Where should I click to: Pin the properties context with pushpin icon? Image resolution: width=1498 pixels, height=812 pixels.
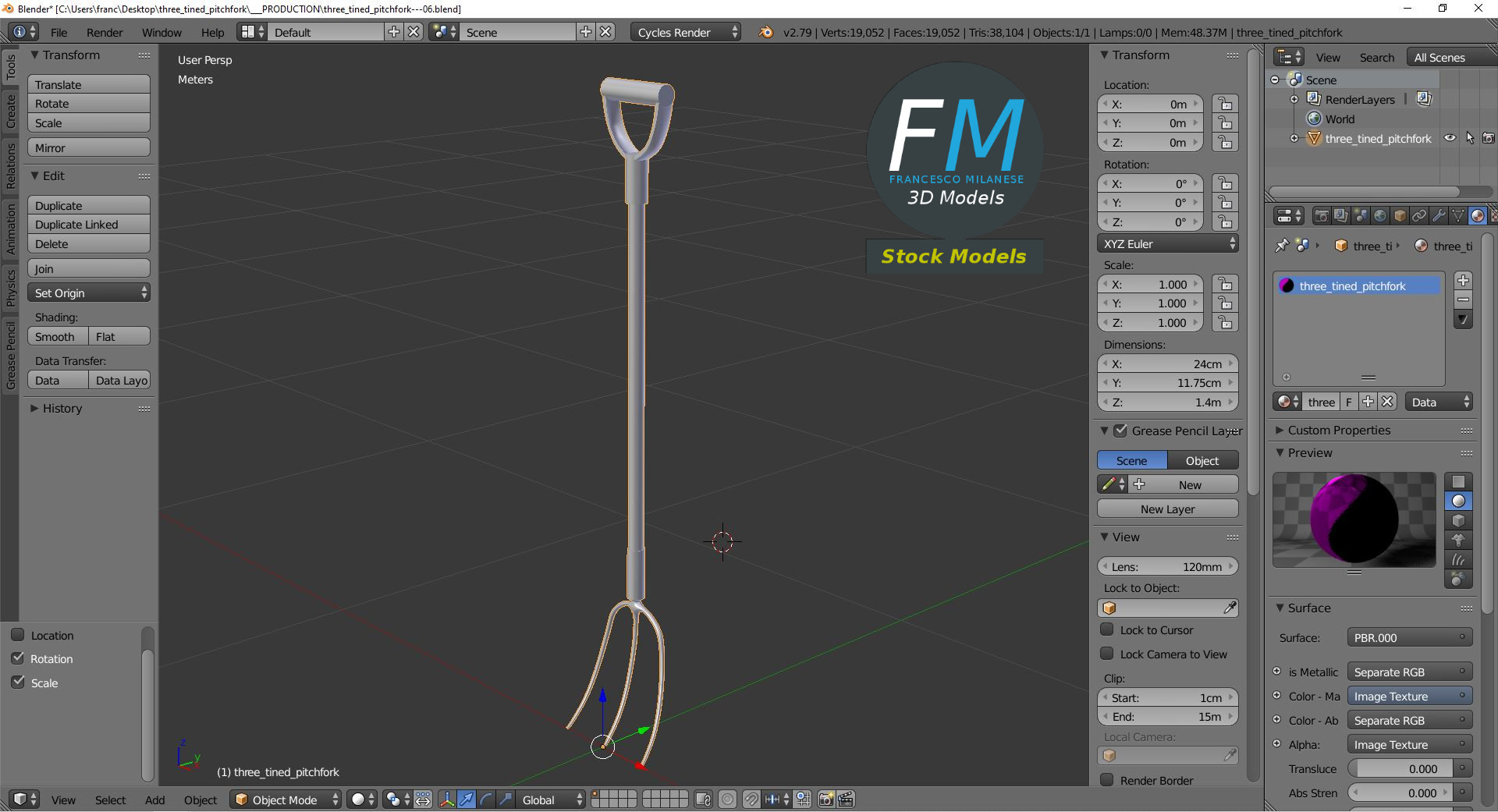coord(1281,246)
